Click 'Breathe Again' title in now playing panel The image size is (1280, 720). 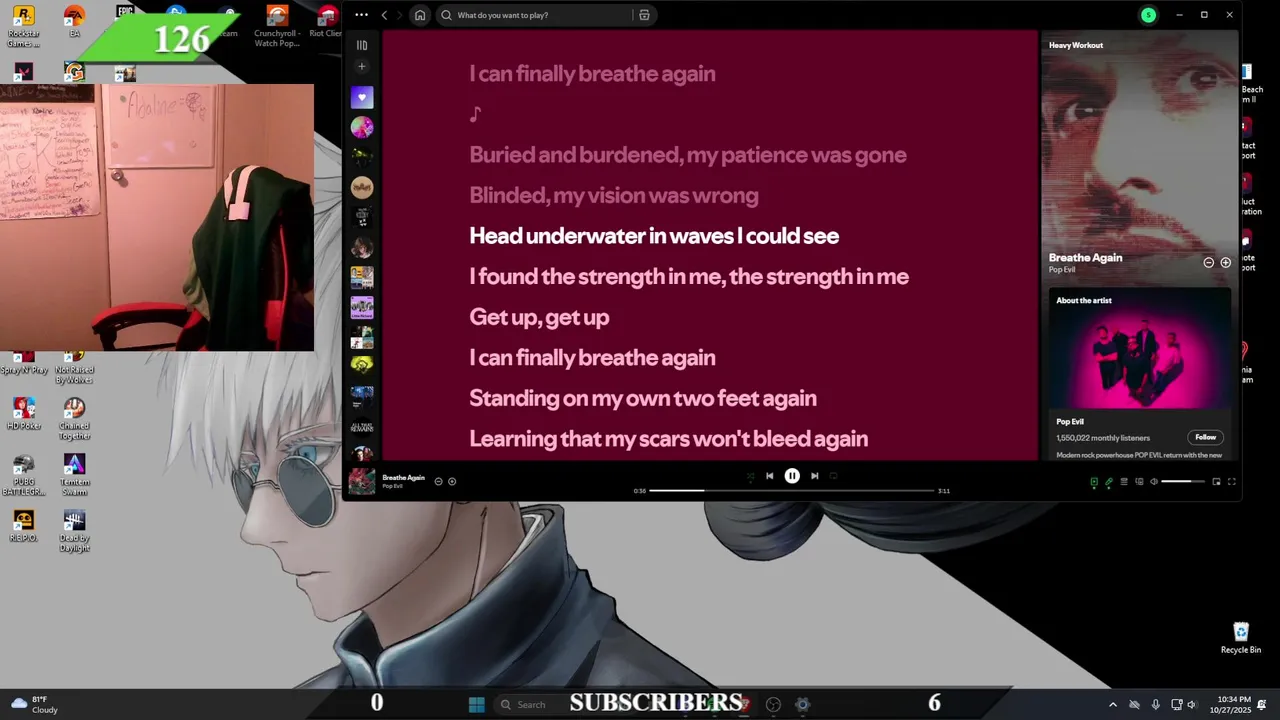coord(1085,258)
